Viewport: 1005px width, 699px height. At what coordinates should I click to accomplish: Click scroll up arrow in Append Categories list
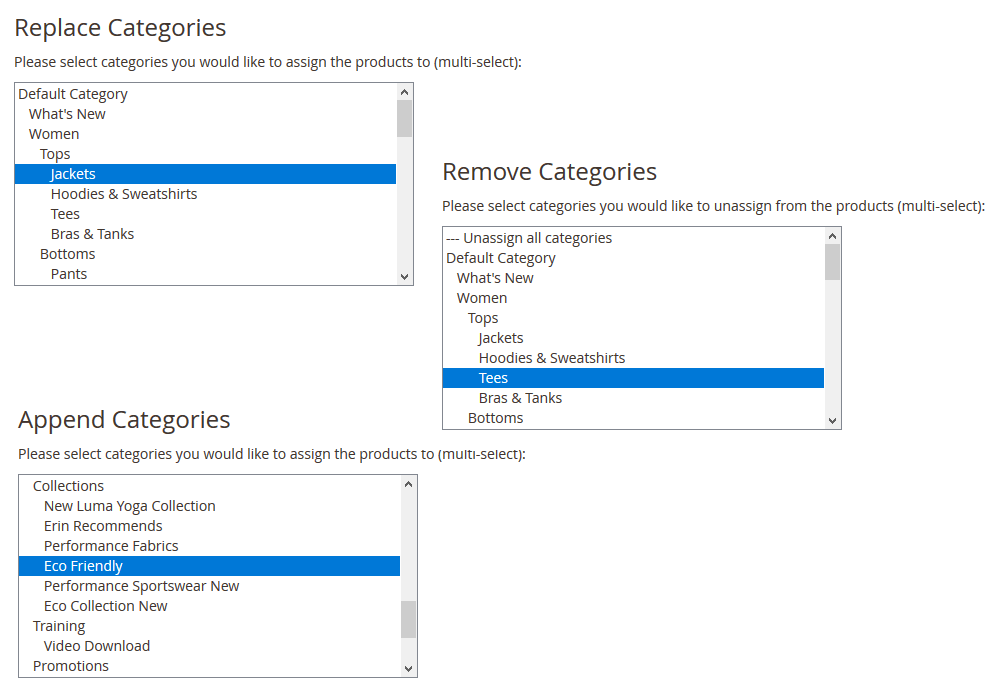[408, 484]
